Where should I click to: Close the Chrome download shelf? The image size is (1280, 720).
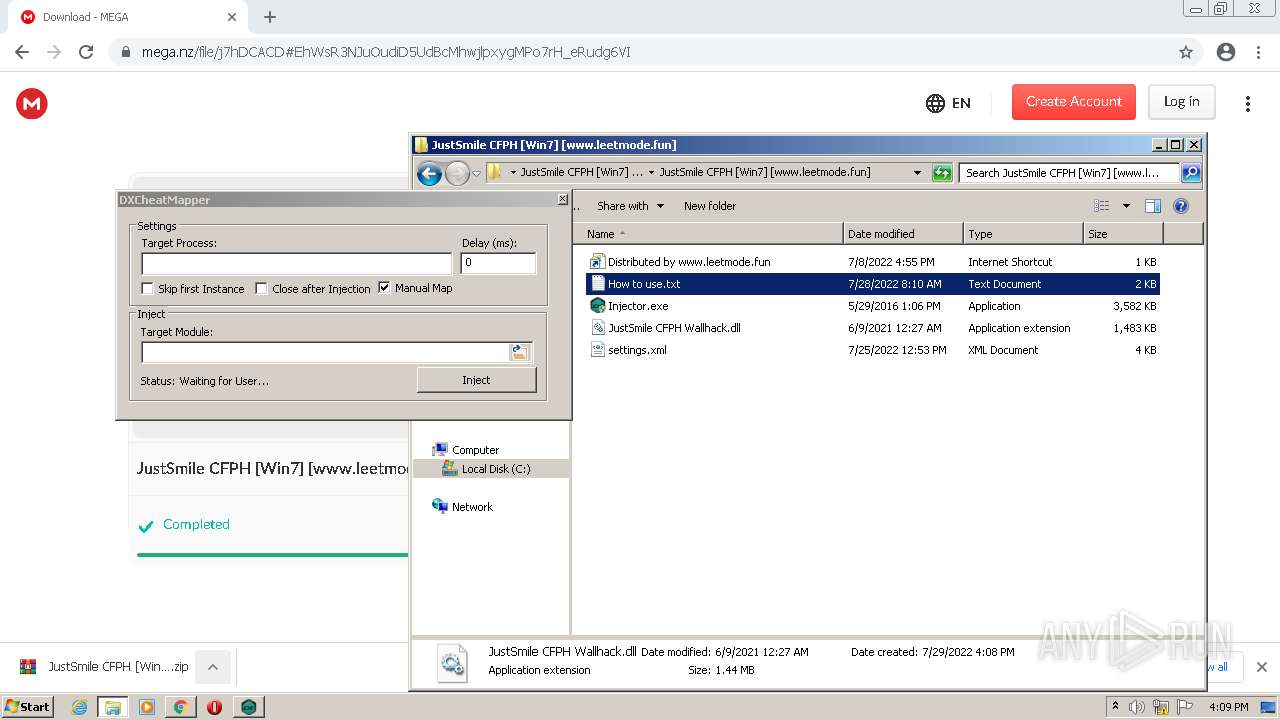coord(1261,667)
